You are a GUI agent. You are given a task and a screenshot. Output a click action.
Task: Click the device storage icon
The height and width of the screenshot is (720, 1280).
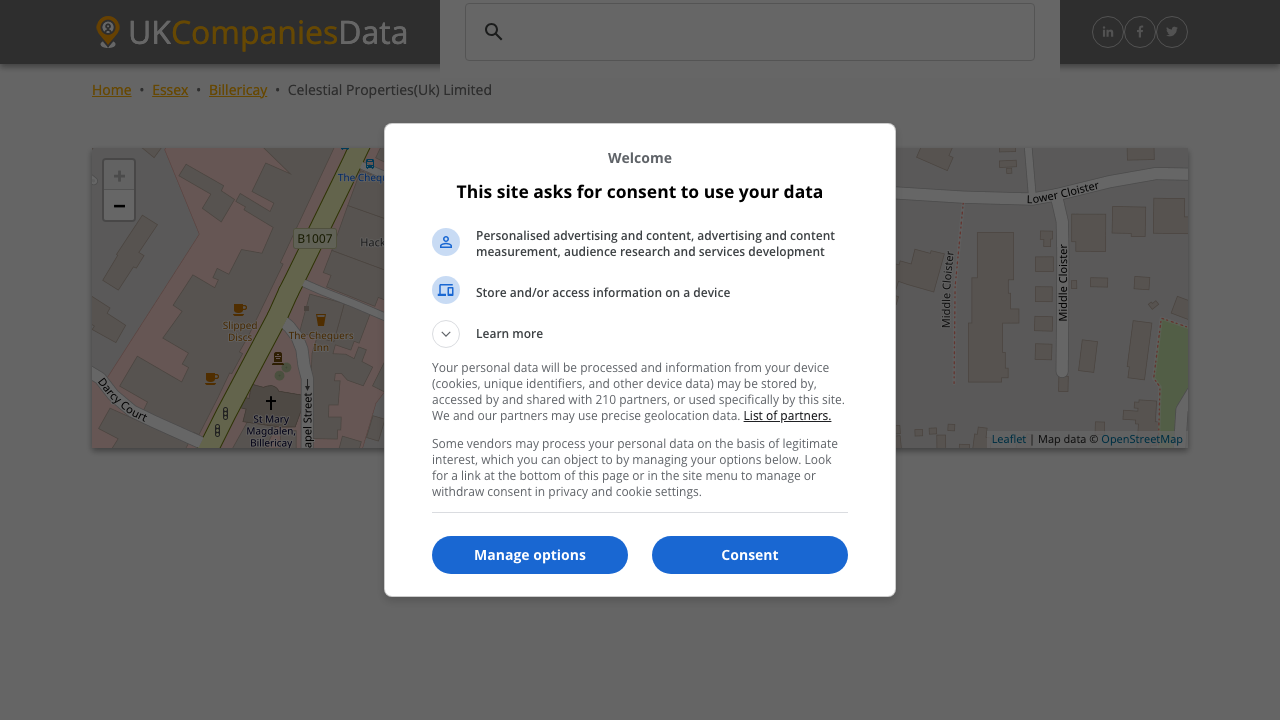click(x=446, y=290)
